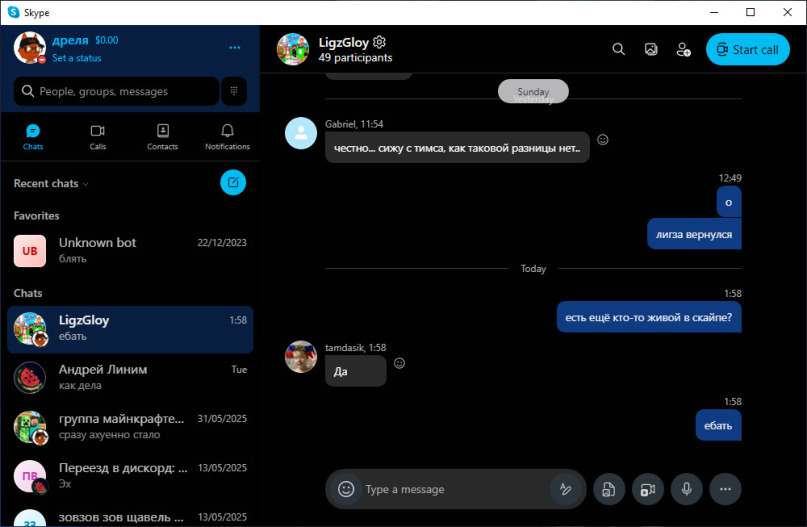Switch to the Chats tab
Viewport: 807px width, 527px height.
33,137
